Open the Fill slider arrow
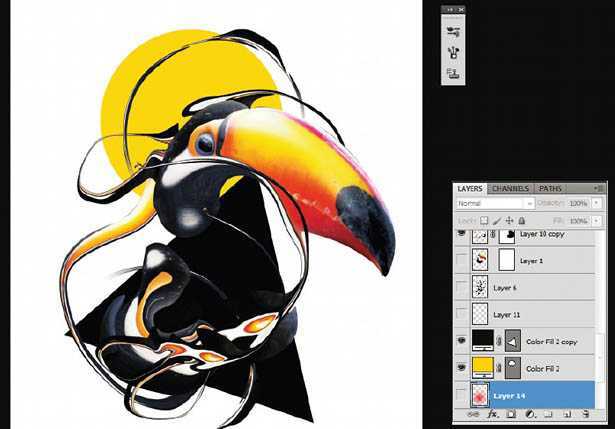Image resolution: width=615 pixels, height=429 pixels. (597, 221)
